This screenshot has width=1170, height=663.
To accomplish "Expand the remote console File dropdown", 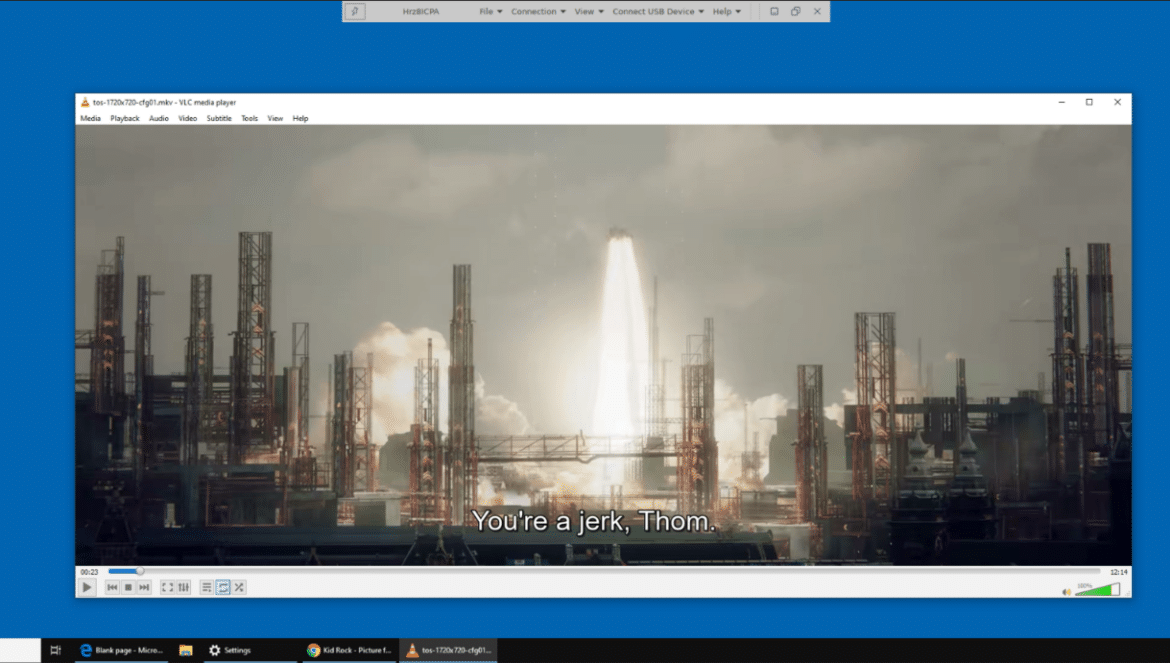I will [490, 11].
